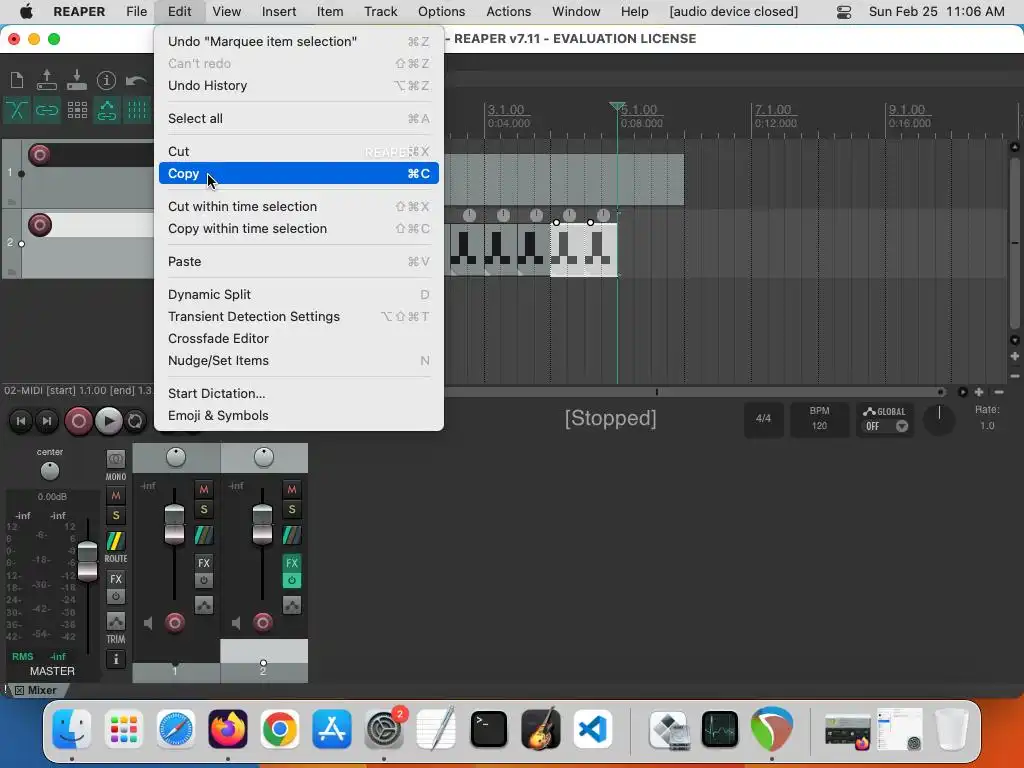Open Project settings info icon
Viewport: 1024px width, 768px height.
[x=106, y=80]
